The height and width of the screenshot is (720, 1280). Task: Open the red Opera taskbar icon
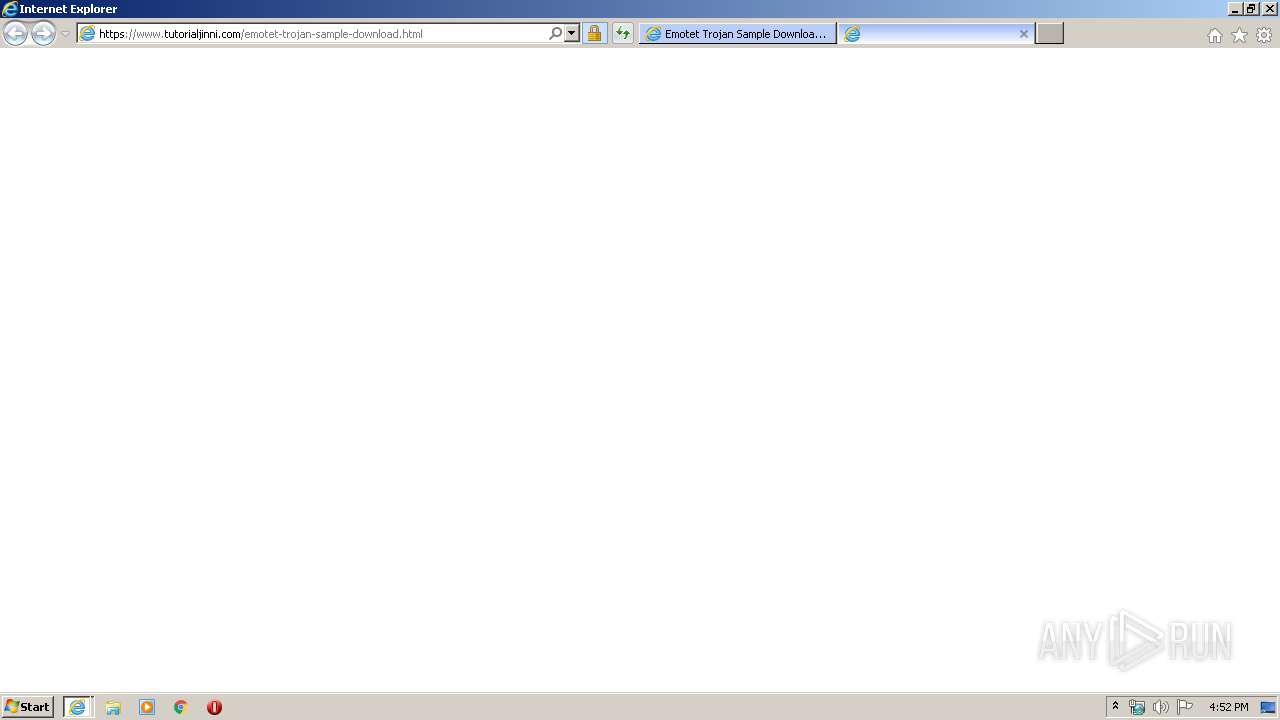(214, 707)
